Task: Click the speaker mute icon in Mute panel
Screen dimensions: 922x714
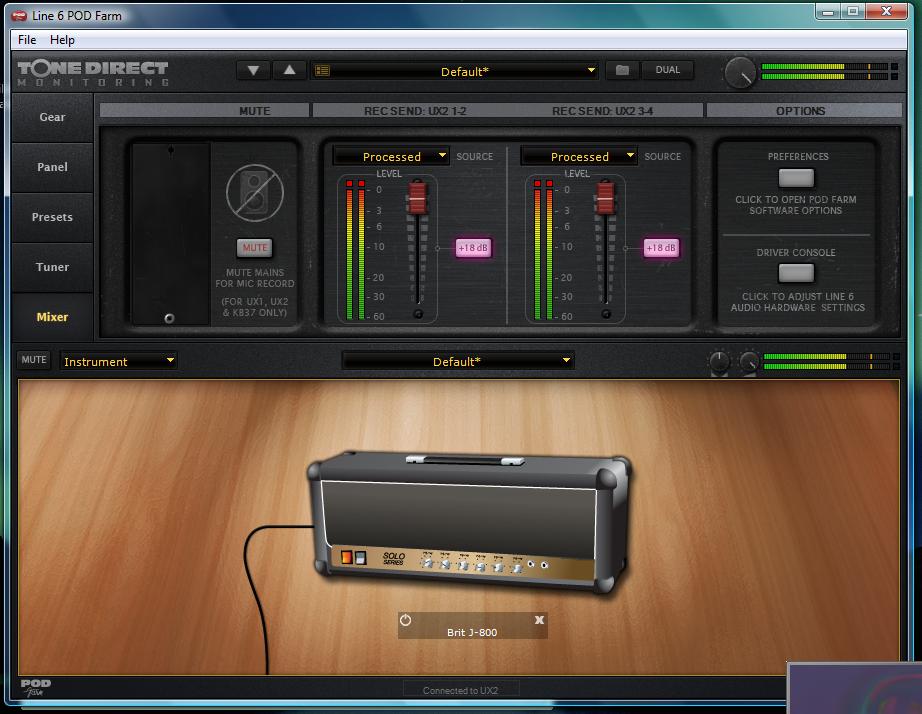Action: (255, 193)
